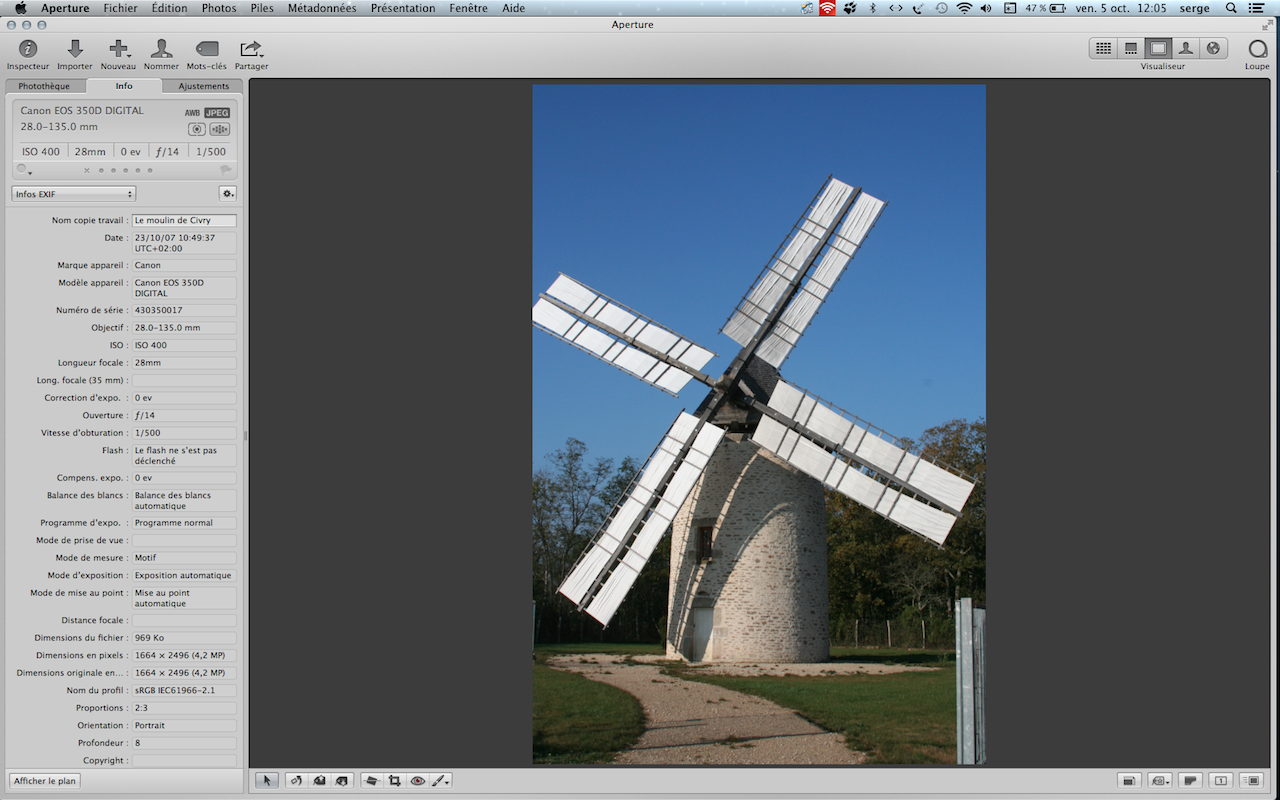Toggle the flag on the photo
Screen dimensions: 1280x800
[226, 170]
